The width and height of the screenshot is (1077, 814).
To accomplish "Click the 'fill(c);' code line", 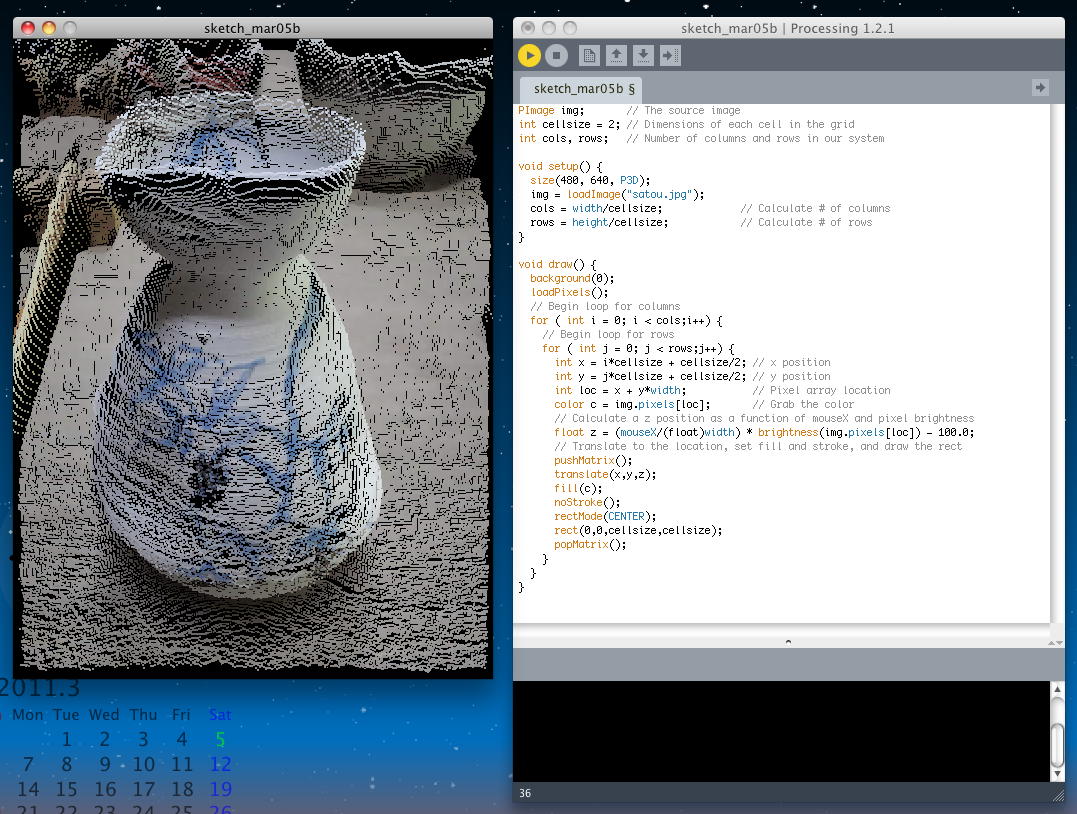I will pos(578,488).
